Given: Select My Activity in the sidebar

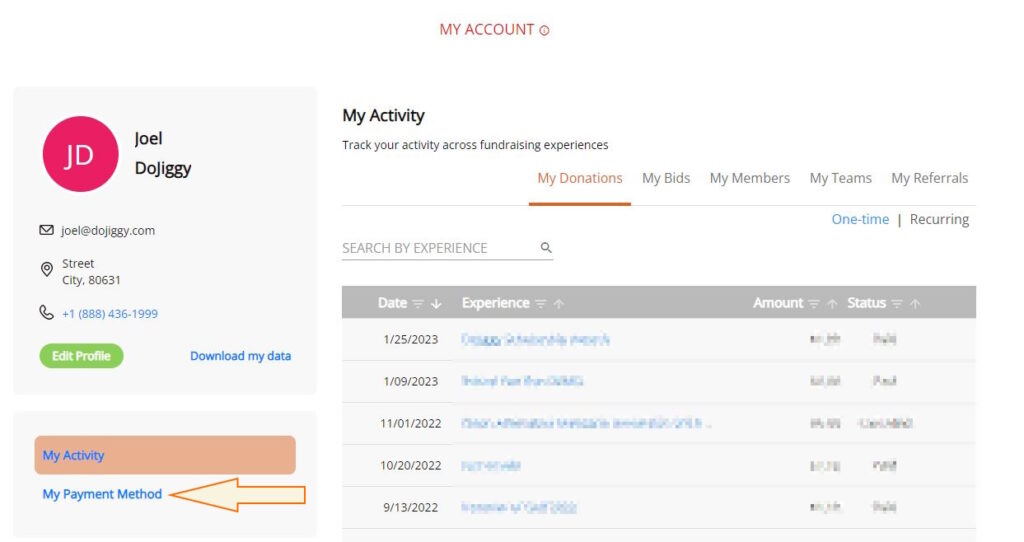Looking at the screenshot, I should [165, 455].
